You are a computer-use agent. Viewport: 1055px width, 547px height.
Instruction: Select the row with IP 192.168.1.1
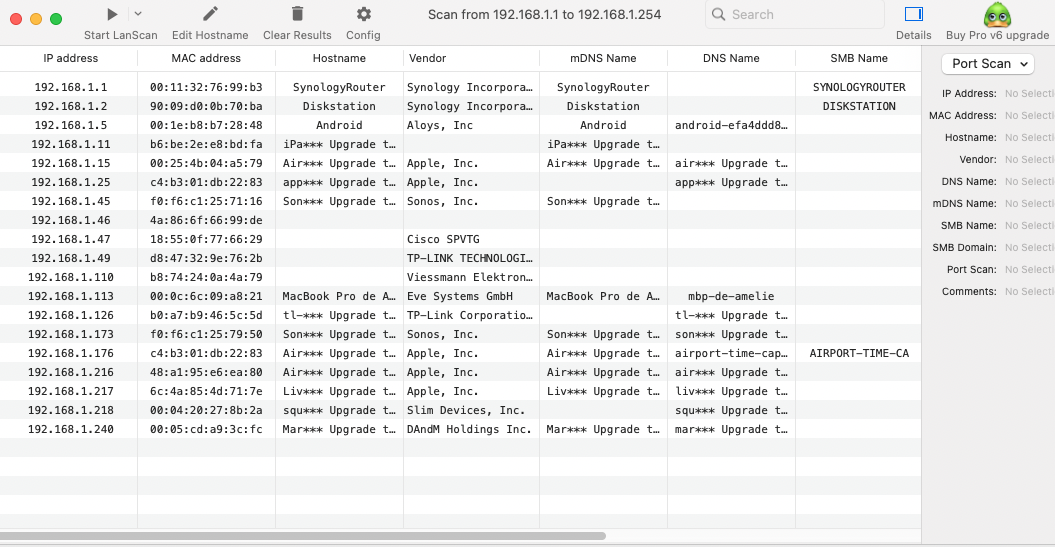tap(460, 87)
